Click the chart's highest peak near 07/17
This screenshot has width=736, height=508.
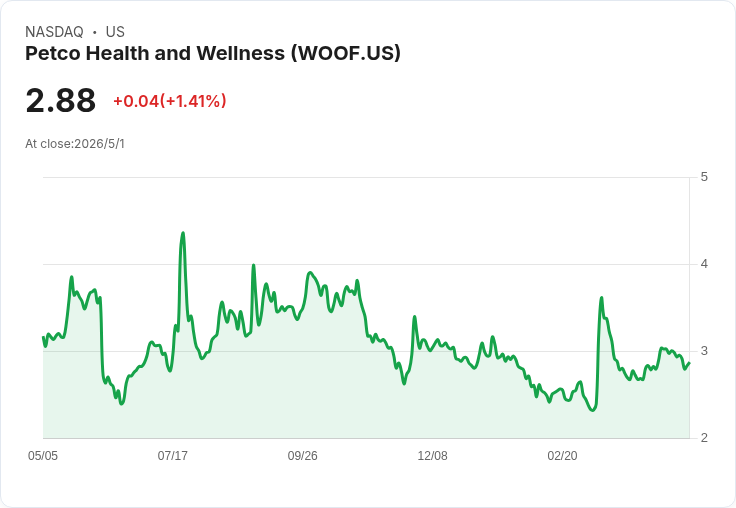click(x=183, y=233)
